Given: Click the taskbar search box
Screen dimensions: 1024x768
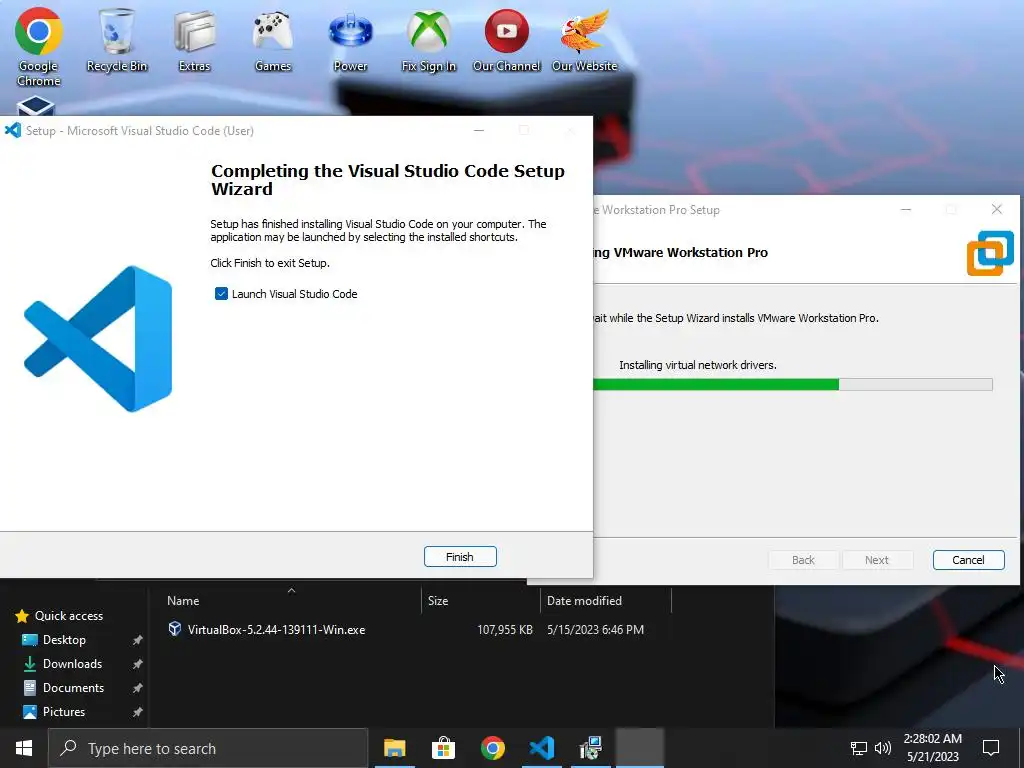Looking at the screenshot, I should tap(208, 748).
